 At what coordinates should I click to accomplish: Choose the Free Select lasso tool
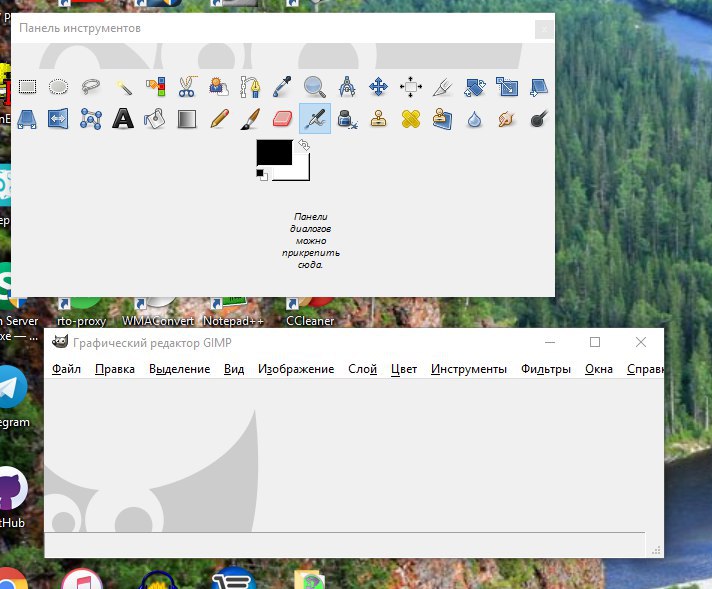pos(91,86)
